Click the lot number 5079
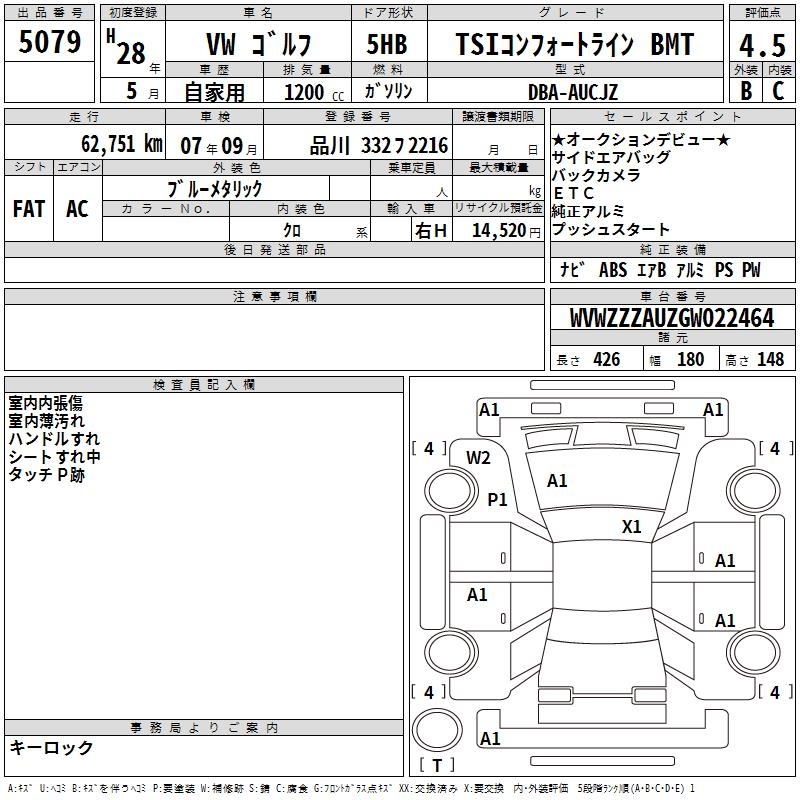This screenshot has width=800, height=800. pos(50,44)
